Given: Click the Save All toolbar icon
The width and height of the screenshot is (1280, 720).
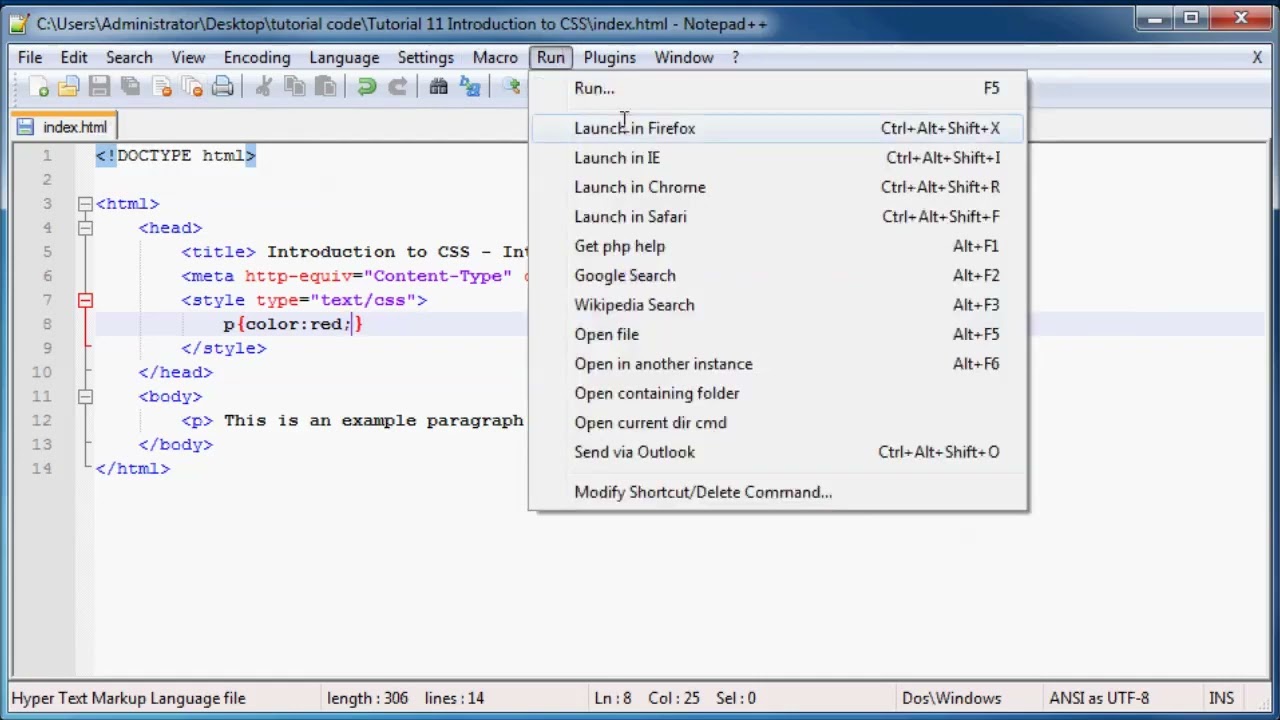Looking at the screenshot, I should [130, 88].
